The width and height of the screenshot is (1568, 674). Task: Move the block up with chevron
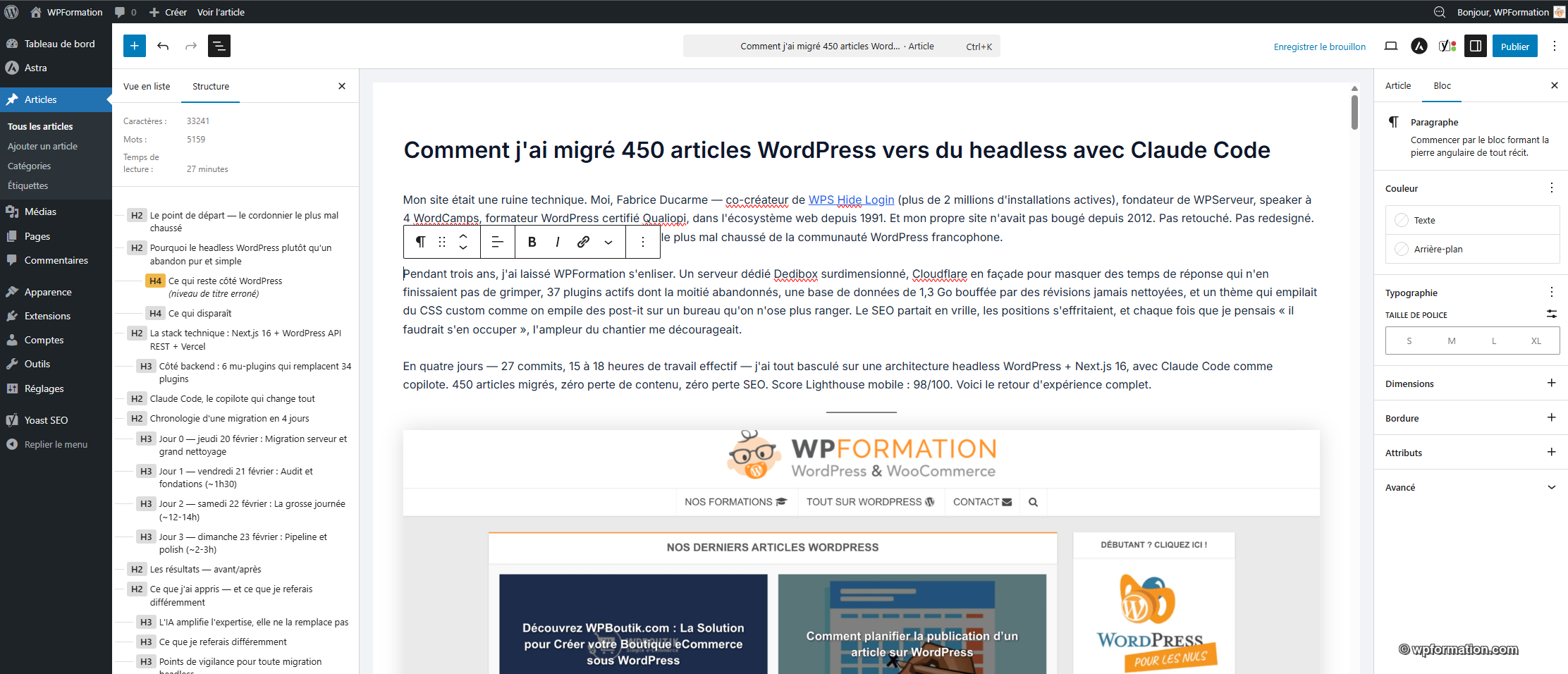point(463,236)
